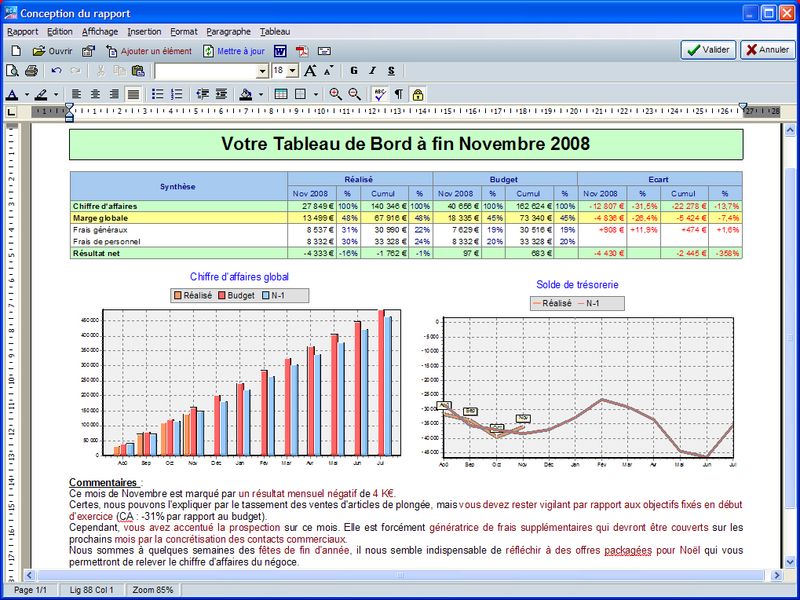Image resolution: width=800 pixels, height=600 pixels.
Task: Open the Rapport menu
Action: [x=22, y=32]
